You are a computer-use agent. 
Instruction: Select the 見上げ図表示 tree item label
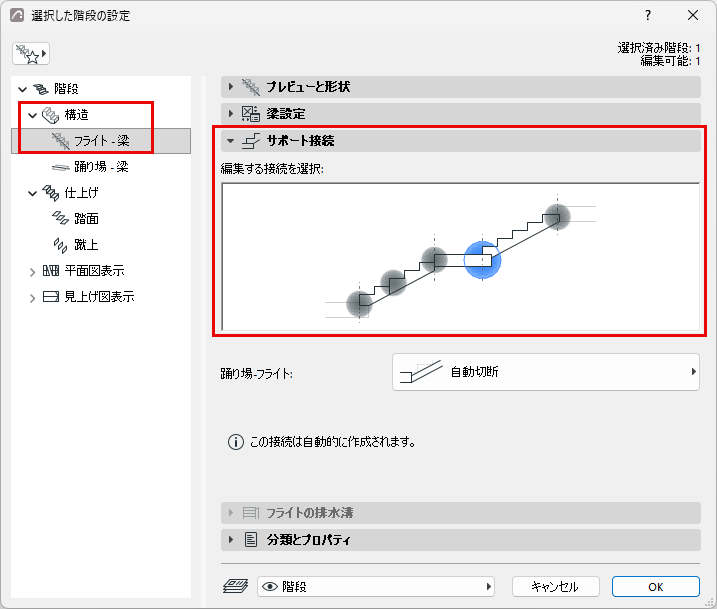coord(99,297)
